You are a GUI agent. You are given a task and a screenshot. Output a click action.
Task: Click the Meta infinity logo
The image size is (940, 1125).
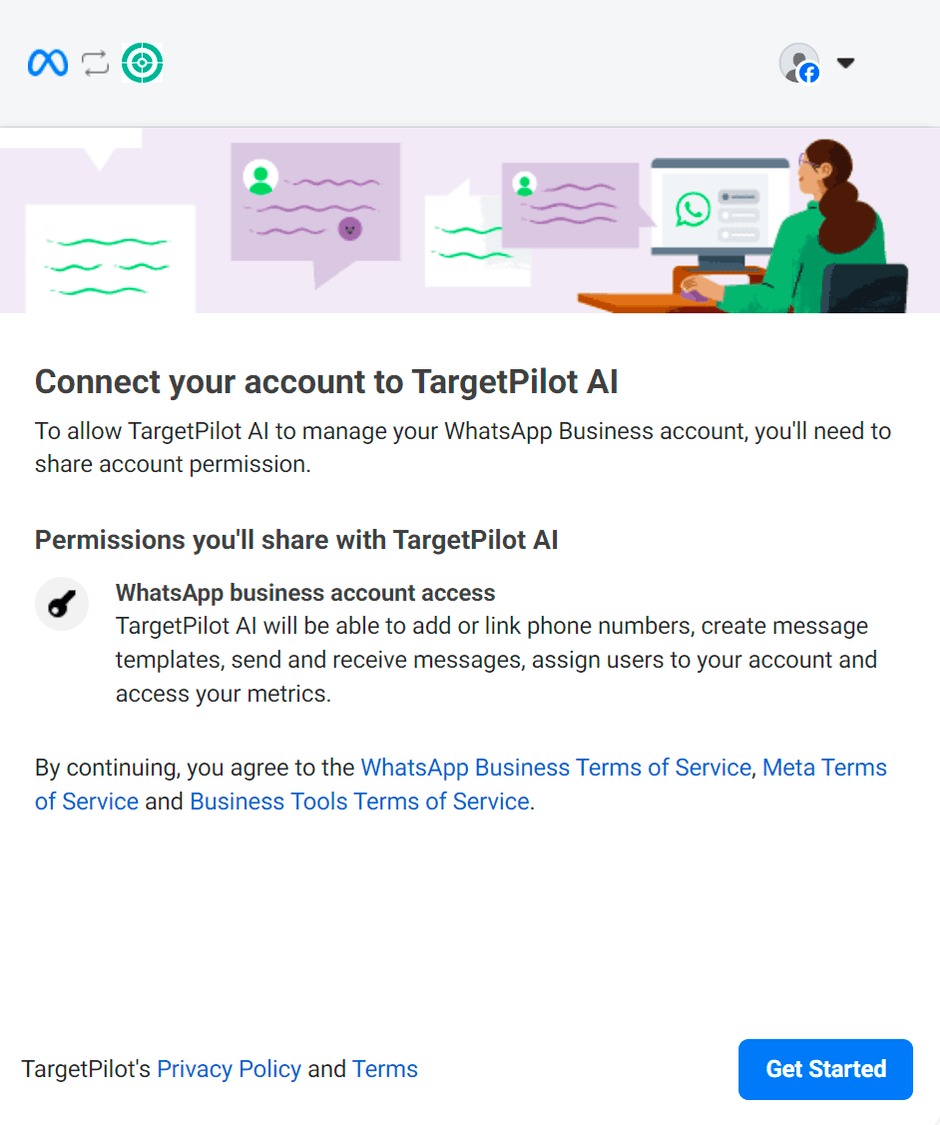47,63
